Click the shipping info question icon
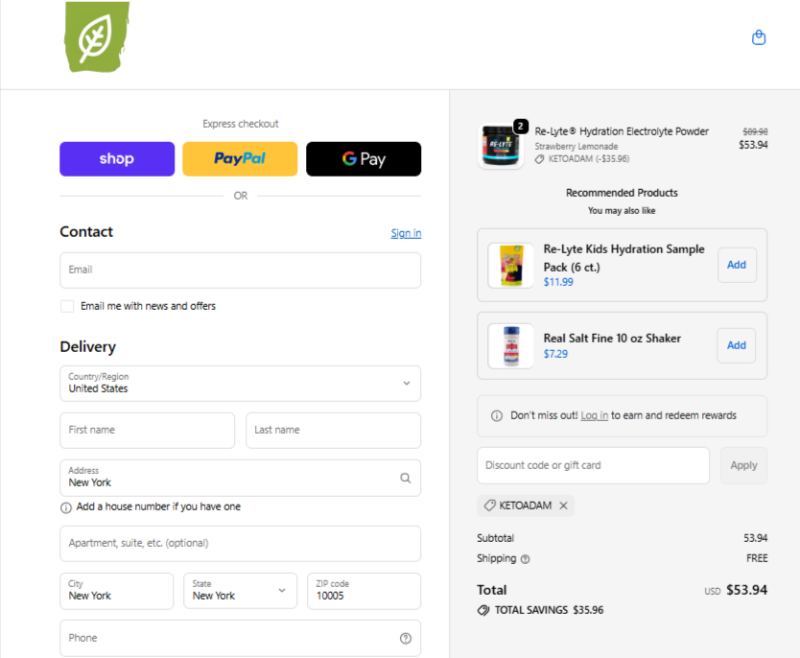The width and height of the screenshot is (800, 658). (525, 559)
